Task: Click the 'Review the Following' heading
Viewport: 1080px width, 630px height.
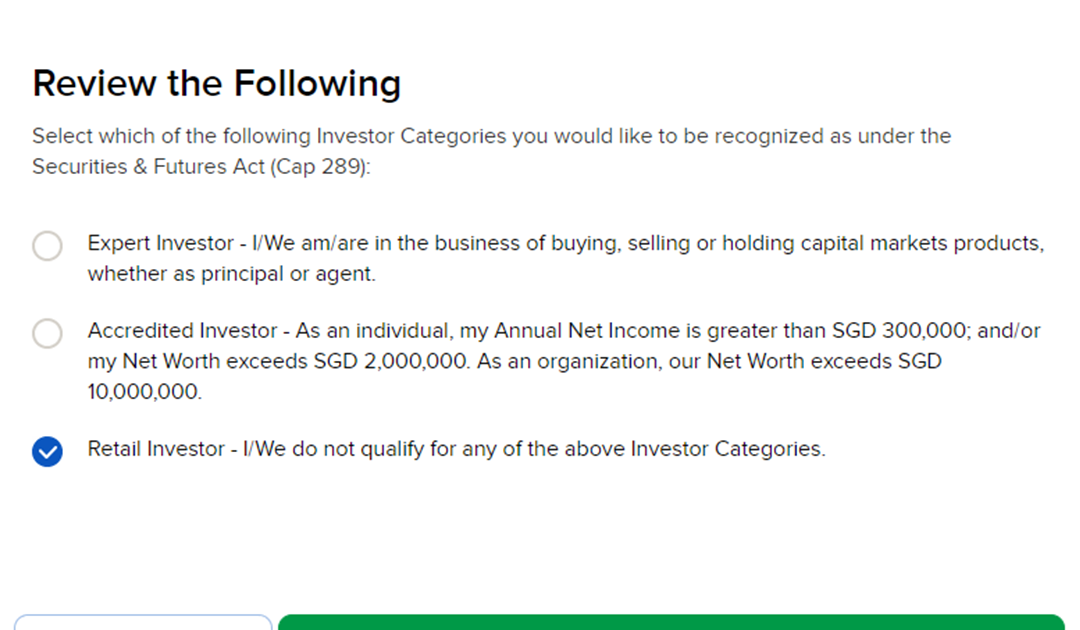Action: coord(216,83)
